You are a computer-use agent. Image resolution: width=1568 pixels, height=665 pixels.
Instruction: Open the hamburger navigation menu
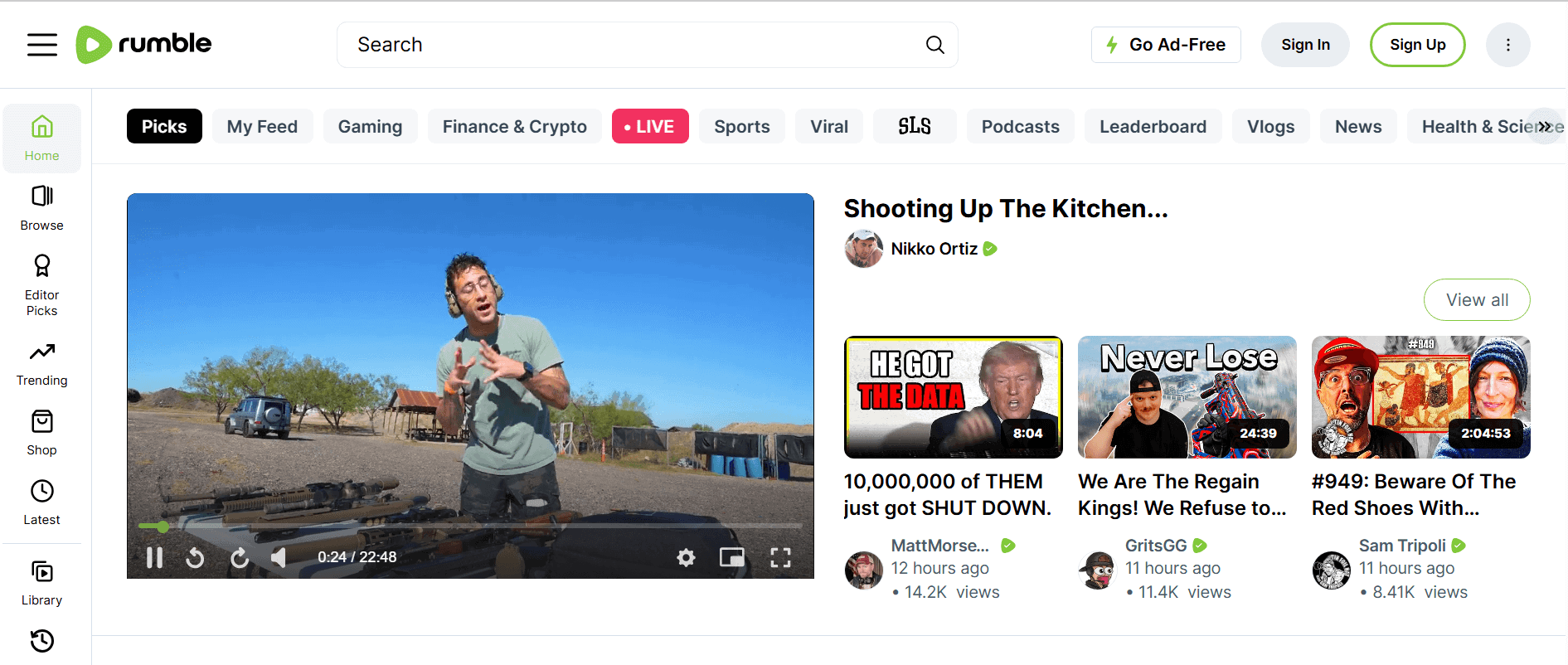pyautogui.click(x=42, y=45)
